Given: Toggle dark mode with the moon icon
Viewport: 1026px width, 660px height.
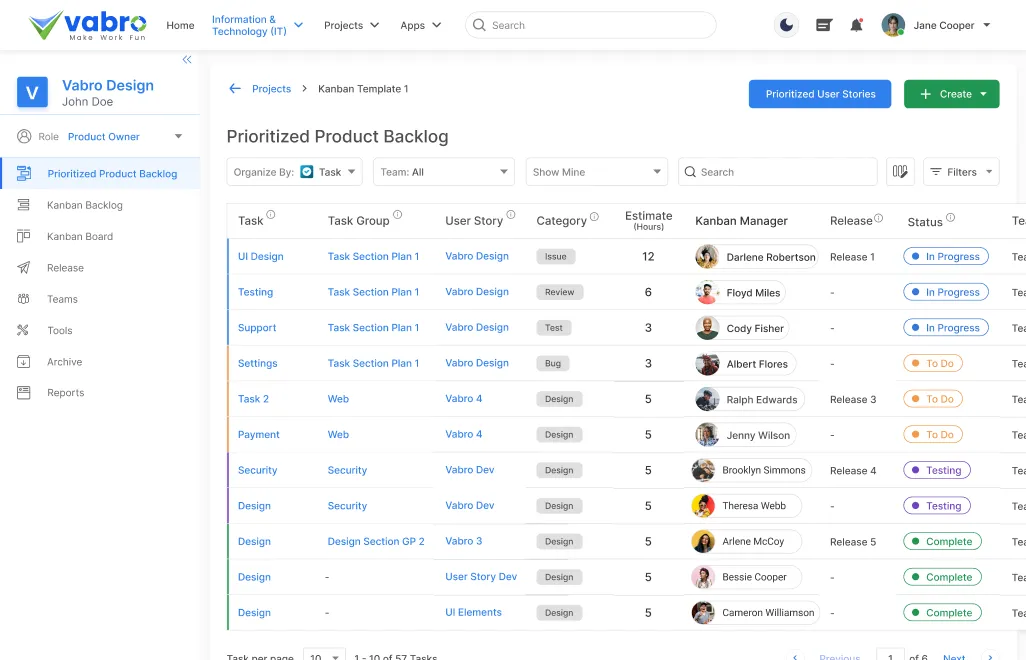Looking at the screenshot, I should (786, 24).
